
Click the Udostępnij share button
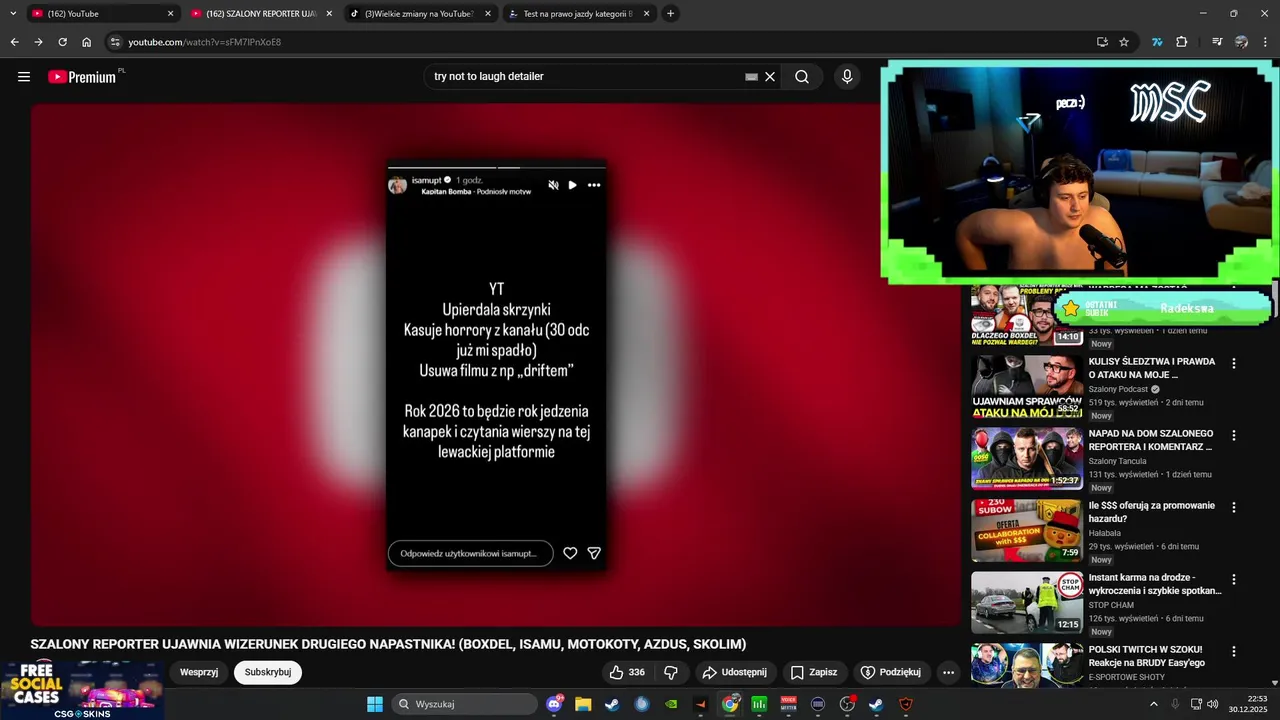tap(734, 672)
